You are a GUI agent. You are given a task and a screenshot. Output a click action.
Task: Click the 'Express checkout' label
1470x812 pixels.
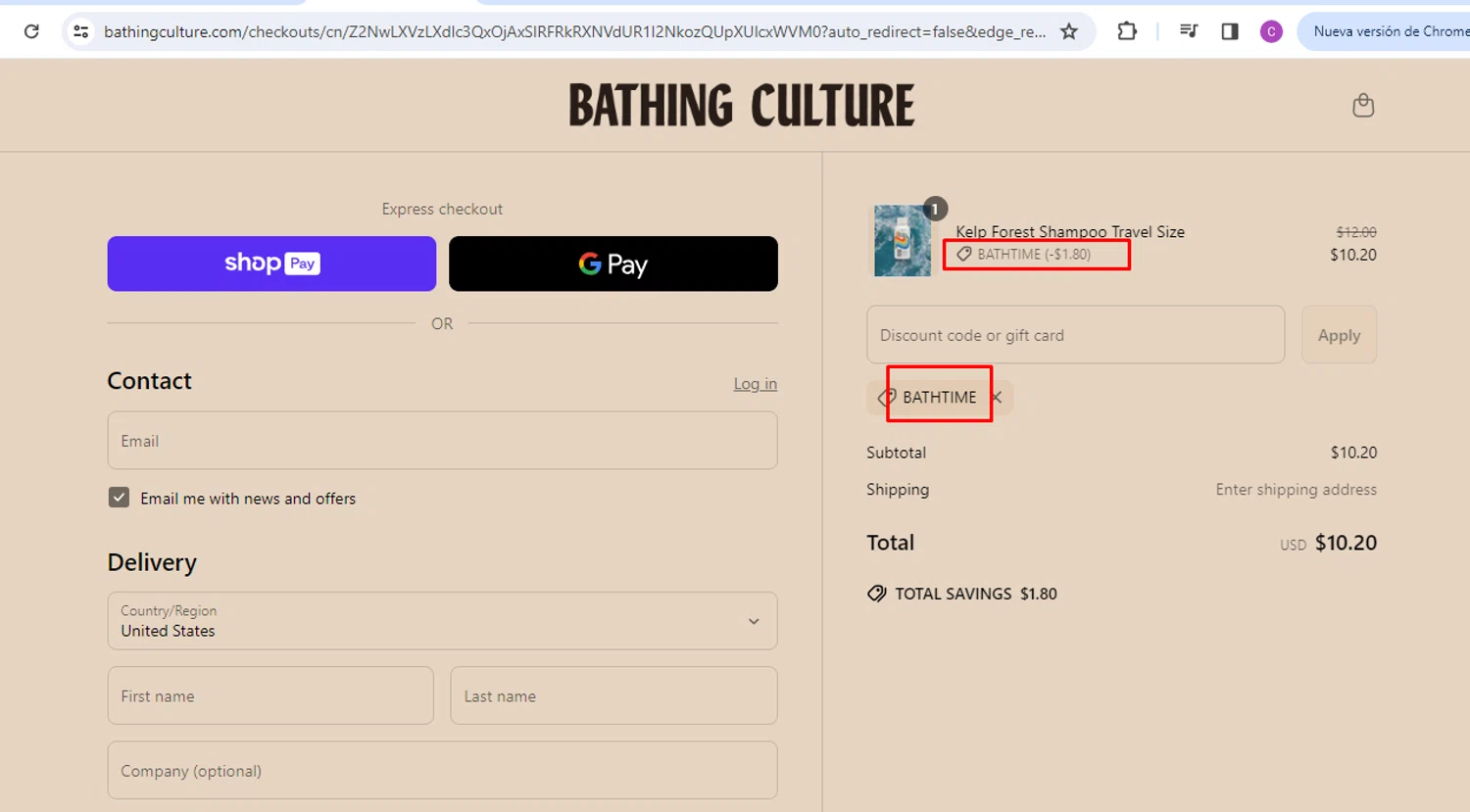[442, 209]
